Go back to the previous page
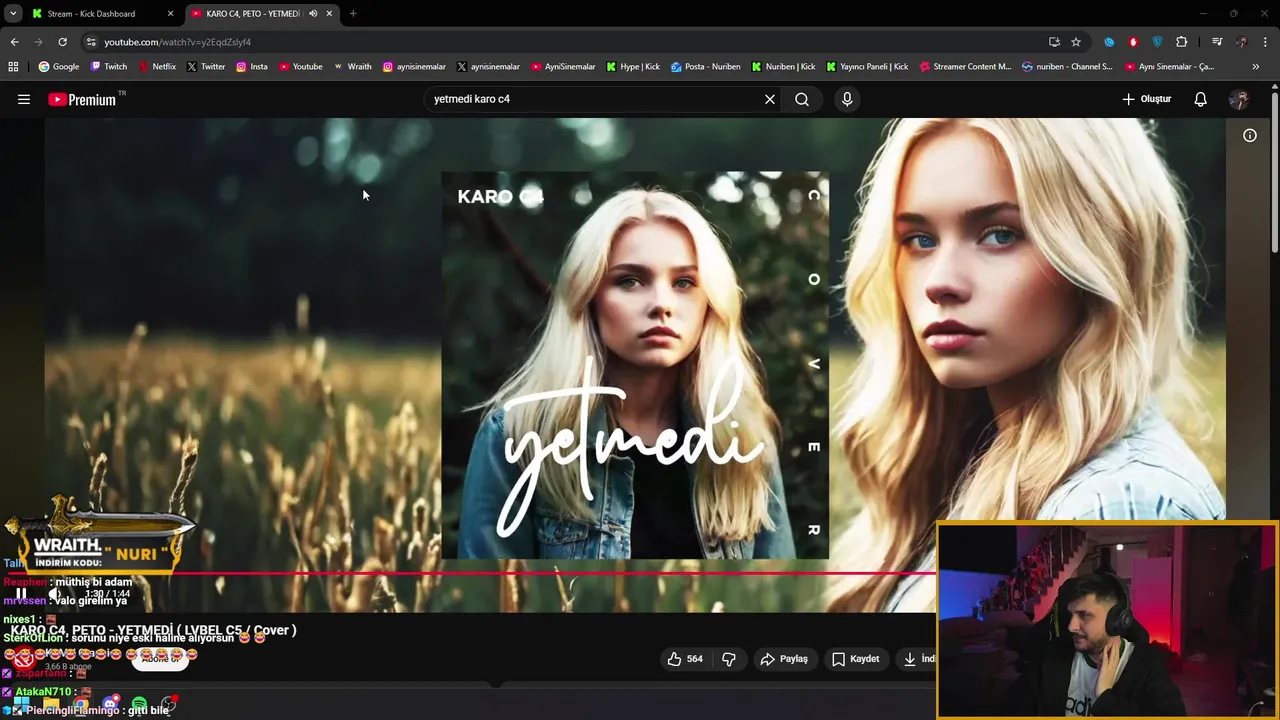The image size is (1280, 720). coord(14,42)
